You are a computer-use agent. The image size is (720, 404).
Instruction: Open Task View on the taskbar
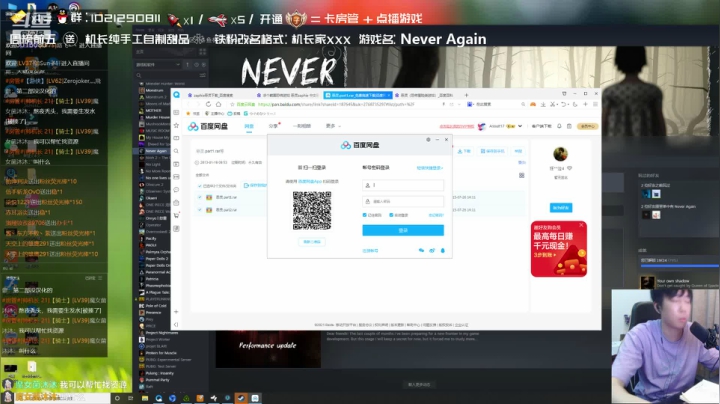pyautogui.click(x=130, y=398)
